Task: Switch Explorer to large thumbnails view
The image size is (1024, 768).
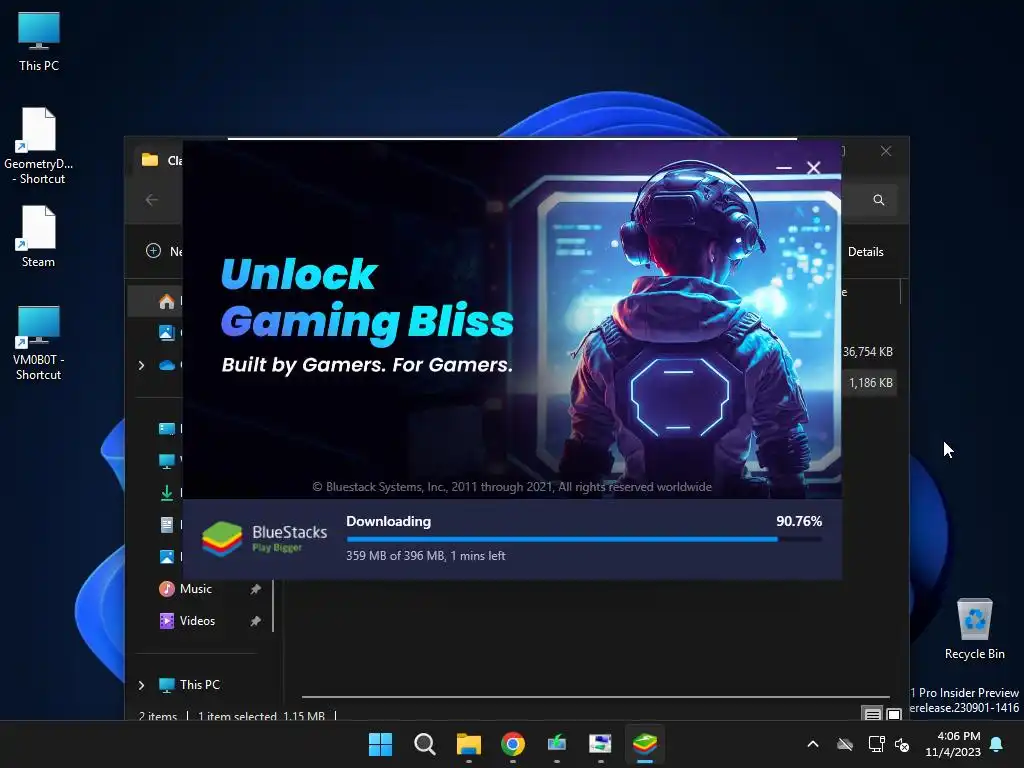Action: click(x=894, y=714)
